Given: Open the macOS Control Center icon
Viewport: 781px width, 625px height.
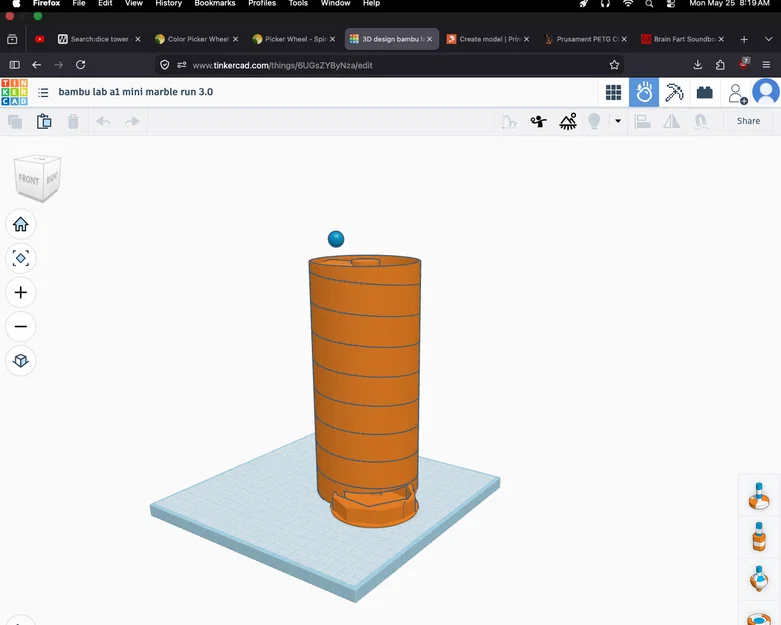Looking at the screenshot, I should click(x=670, y=3).
